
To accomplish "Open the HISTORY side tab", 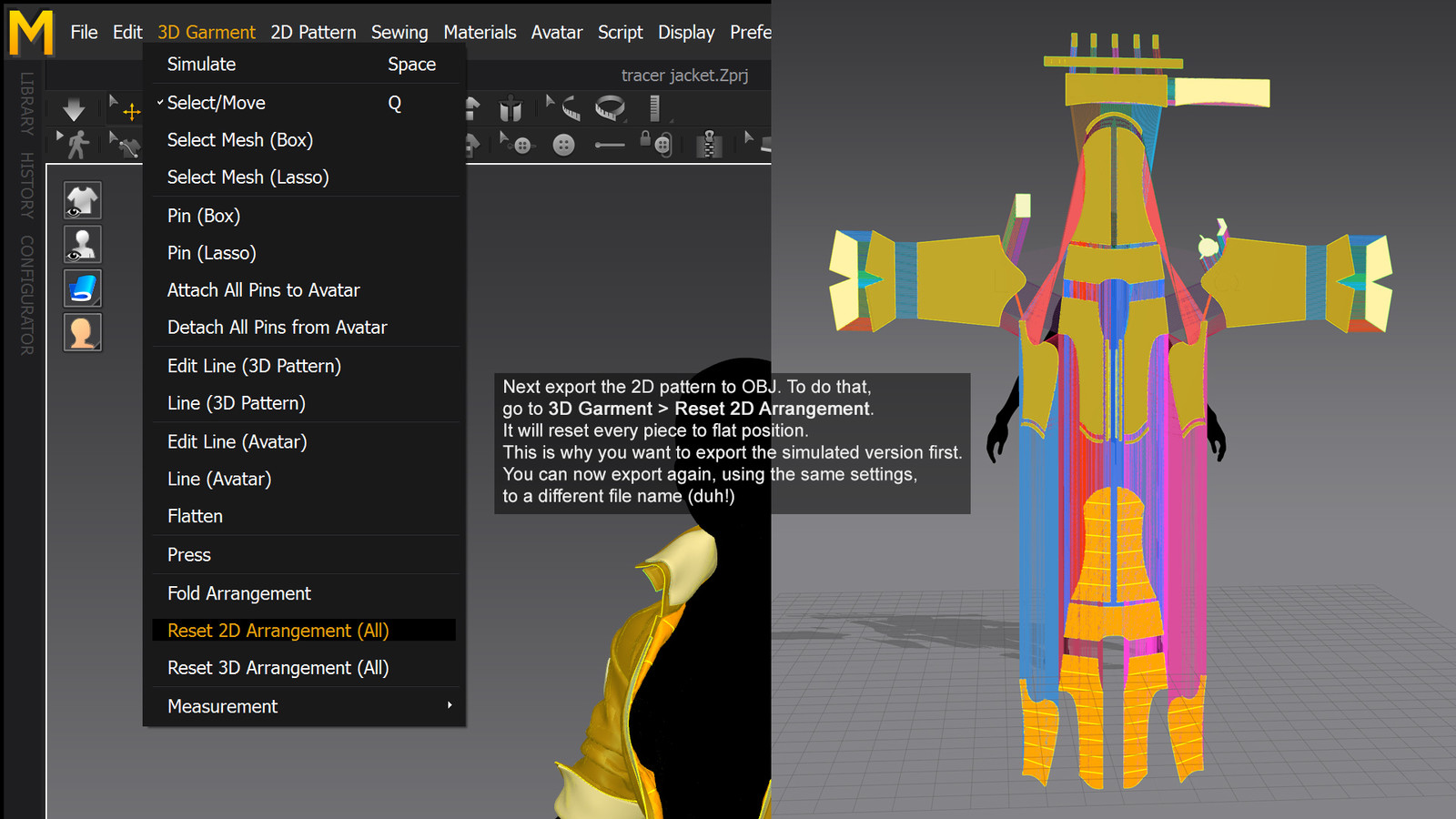I will point(27,185).
